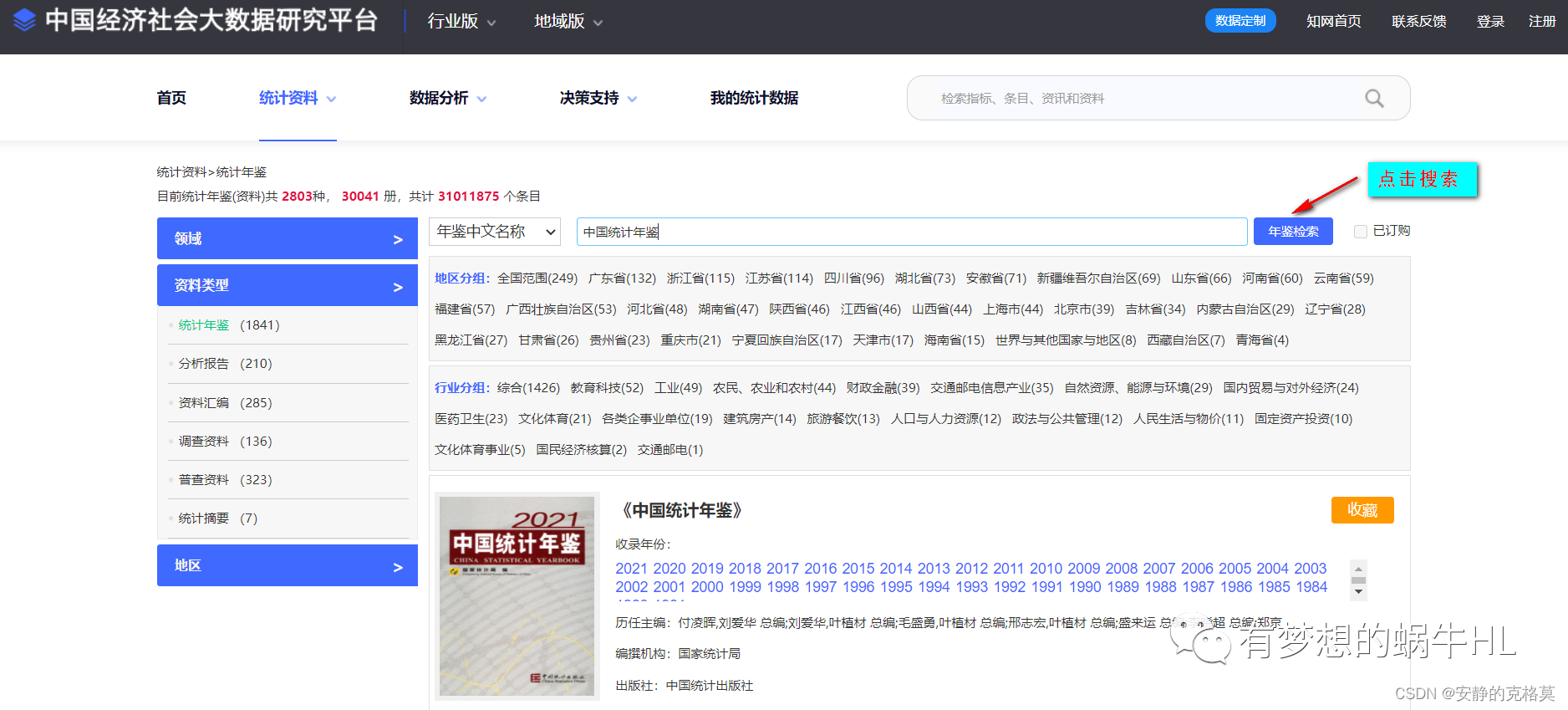This screenshot has width=1568, height=710.
Task: Expand the 统计资料 menu
Action: tap(298, 98)
